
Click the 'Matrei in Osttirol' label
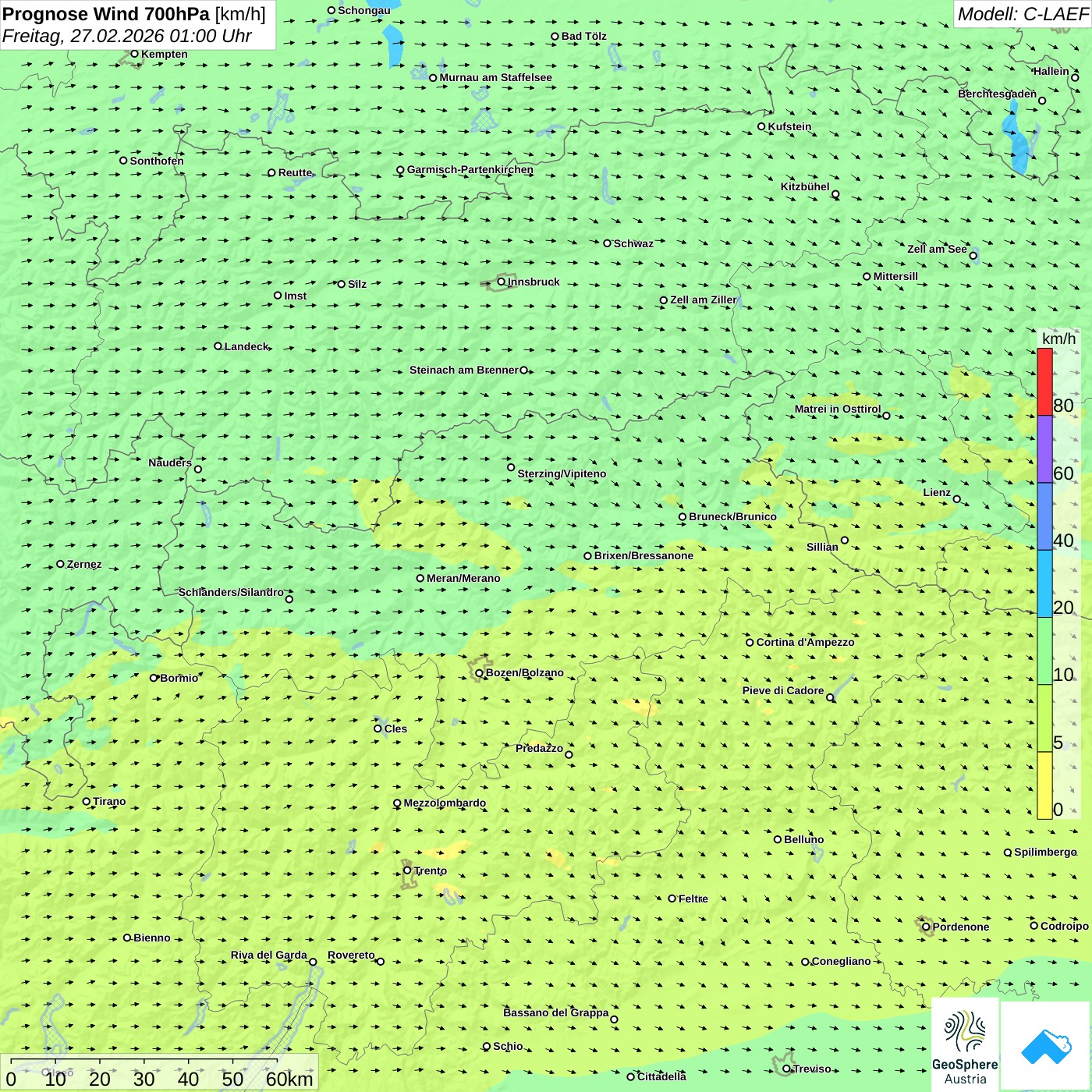click(838, 409)
